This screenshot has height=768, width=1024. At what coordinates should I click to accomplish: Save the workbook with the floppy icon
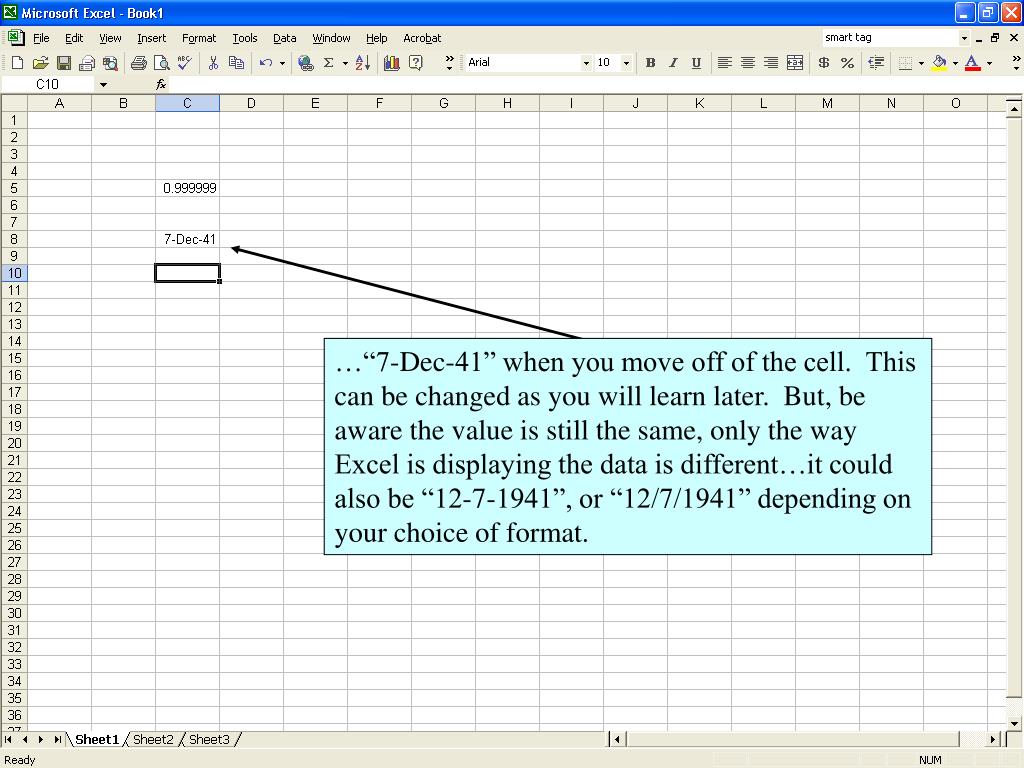point(64,63)
